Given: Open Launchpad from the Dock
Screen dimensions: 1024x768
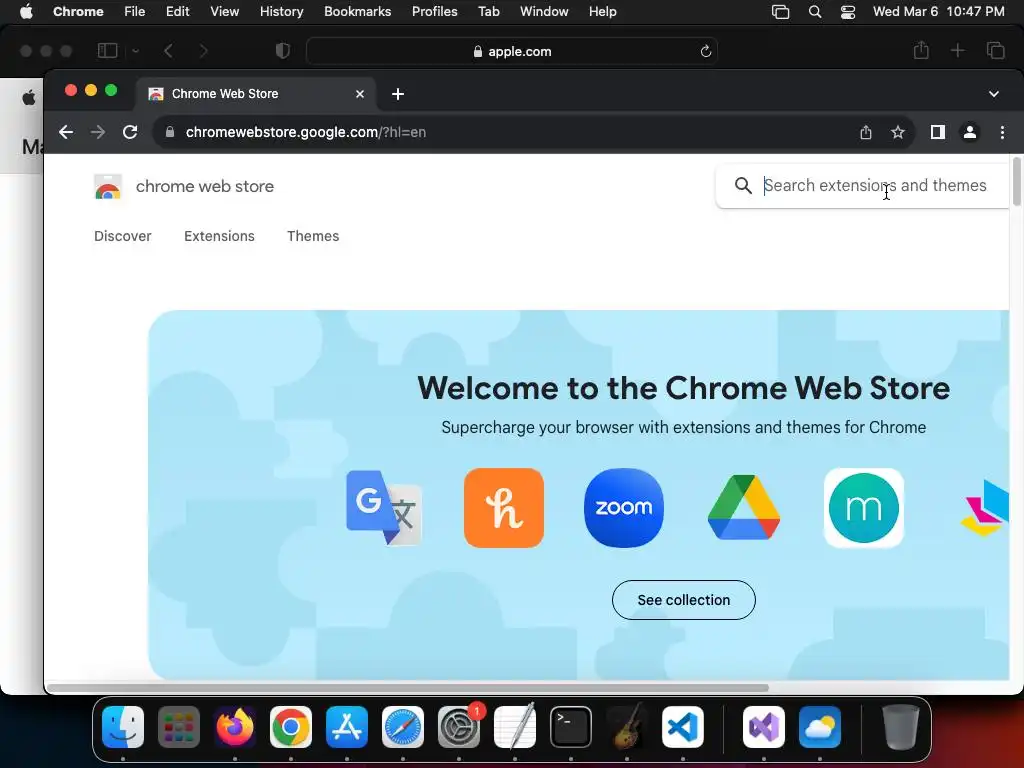Looking at the screenshot, I should pyautogui.click(x=179, y=727).
